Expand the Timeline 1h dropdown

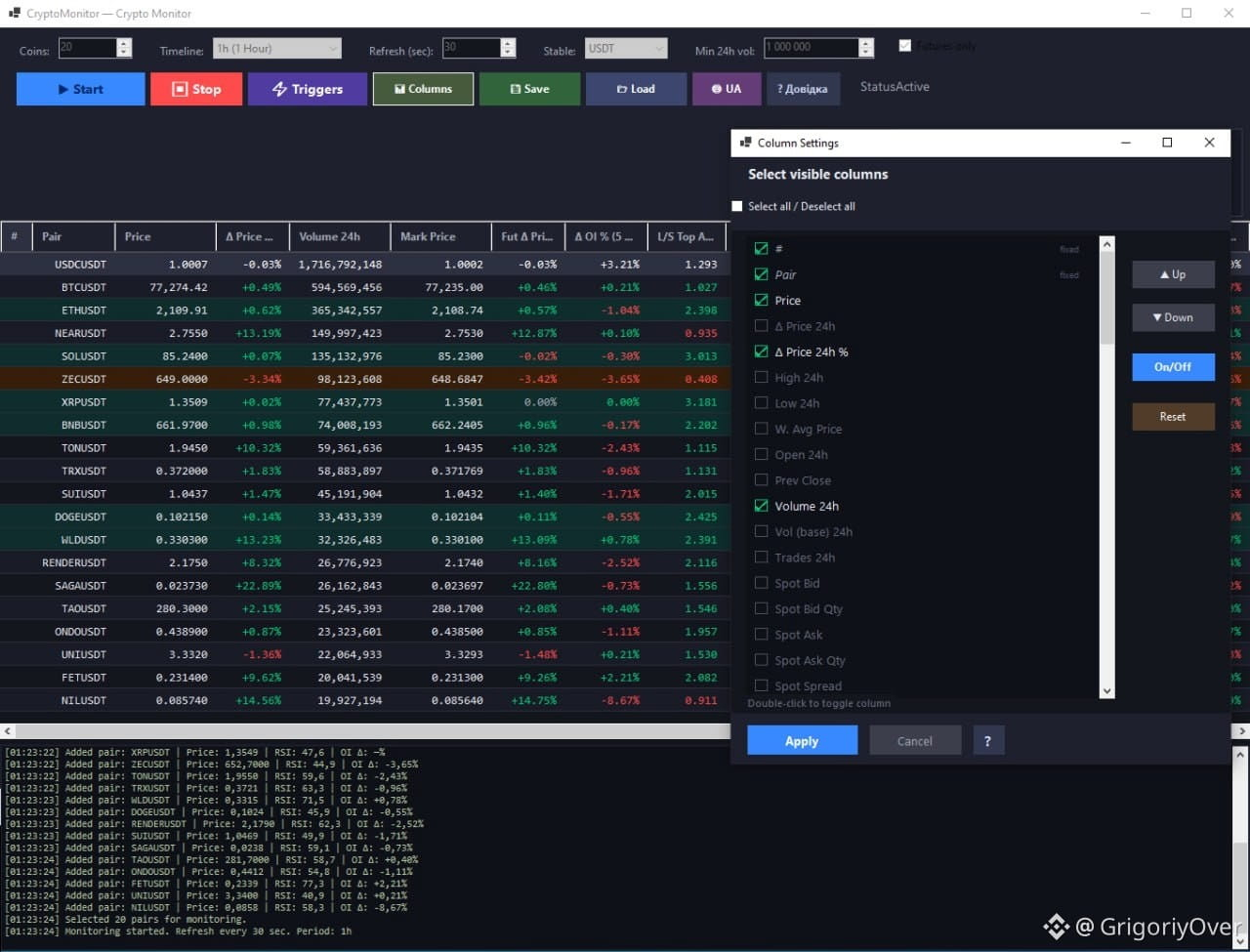click(x=277, y=48)
